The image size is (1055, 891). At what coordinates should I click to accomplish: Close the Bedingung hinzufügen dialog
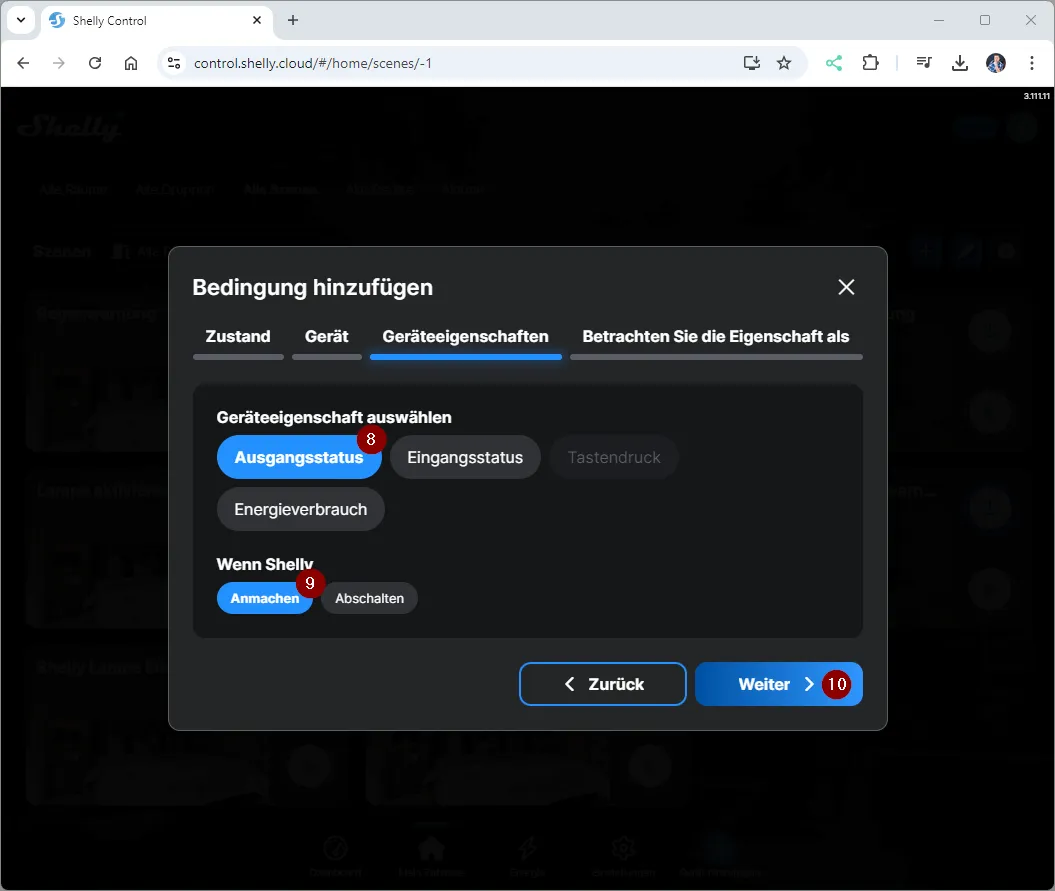tap(846, 287)
